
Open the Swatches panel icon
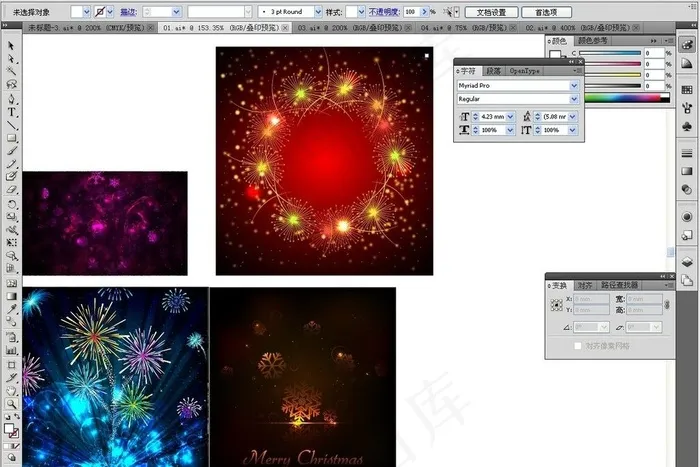click(687, 90)
